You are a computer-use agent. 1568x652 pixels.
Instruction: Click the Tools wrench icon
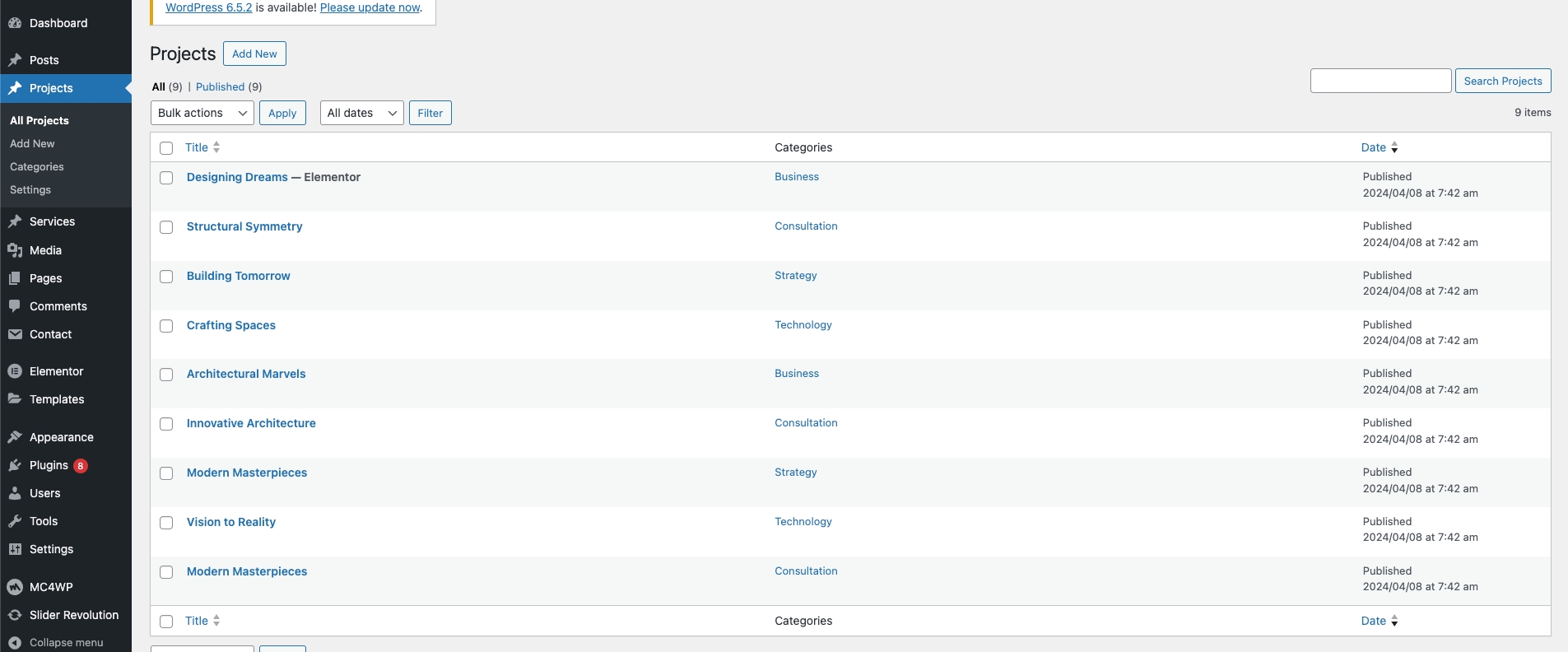[x=15, y=521]
